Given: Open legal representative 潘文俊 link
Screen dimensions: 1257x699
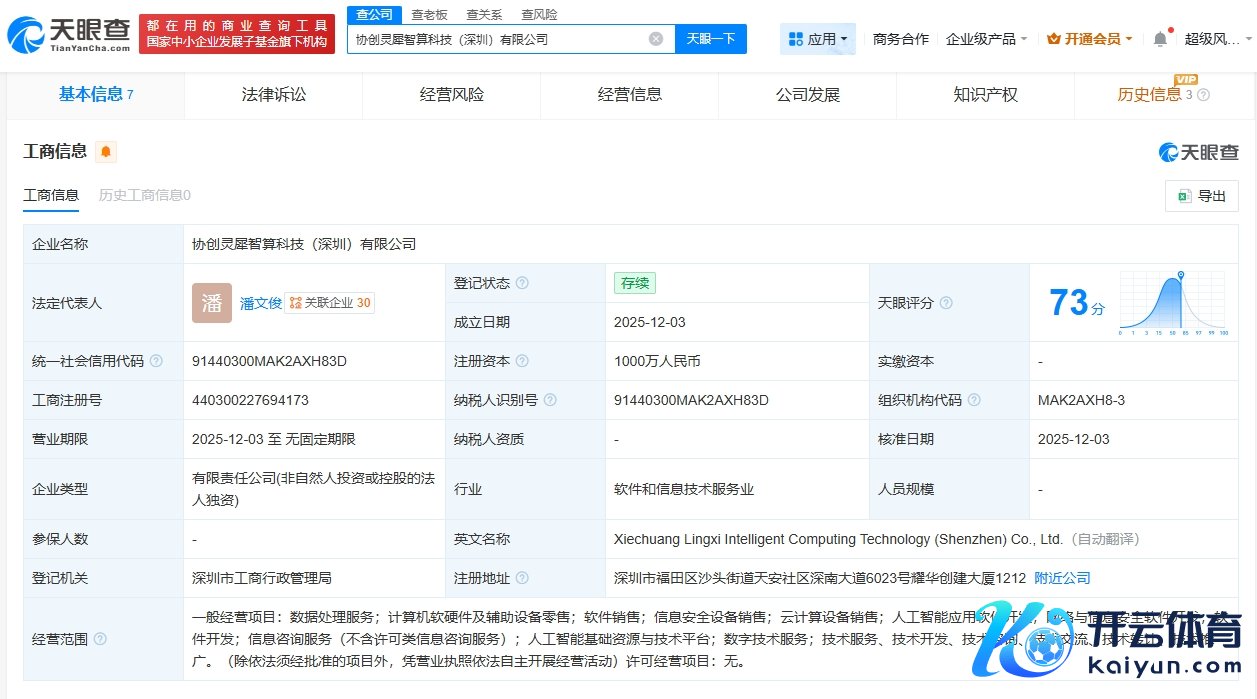Looking at the screenshot, I should (x=260, y=303).
